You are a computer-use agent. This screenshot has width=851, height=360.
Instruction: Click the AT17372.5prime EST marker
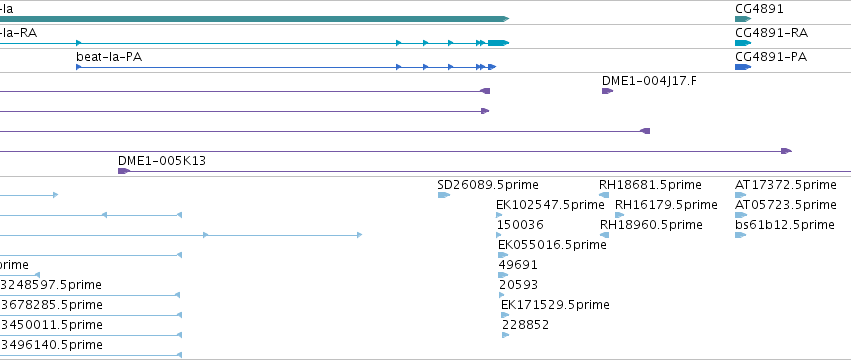[741, 195]
